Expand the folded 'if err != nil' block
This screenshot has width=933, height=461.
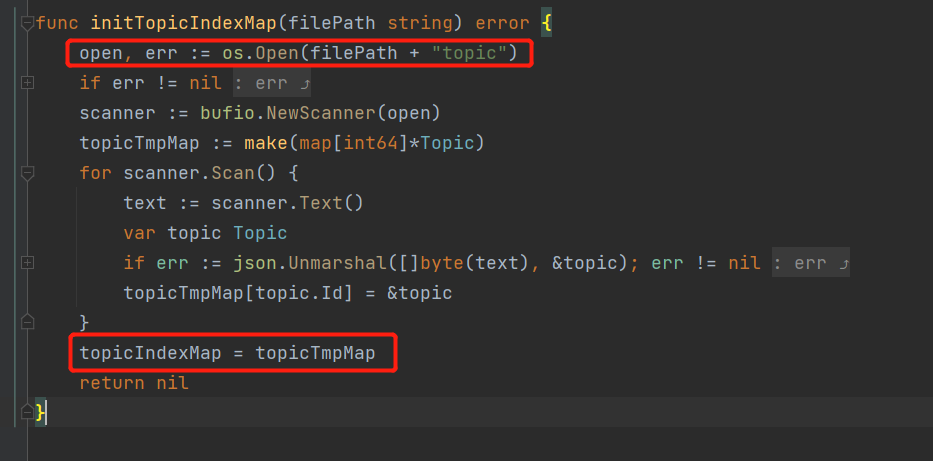tap(27, 83)
